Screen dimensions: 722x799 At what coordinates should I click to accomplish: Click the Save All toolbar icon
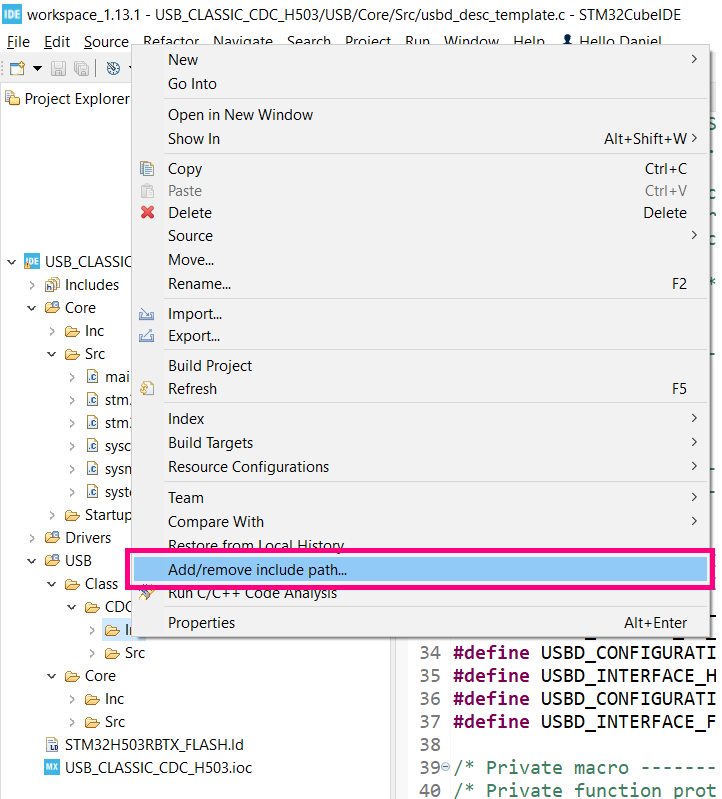(x=81, y=68)
